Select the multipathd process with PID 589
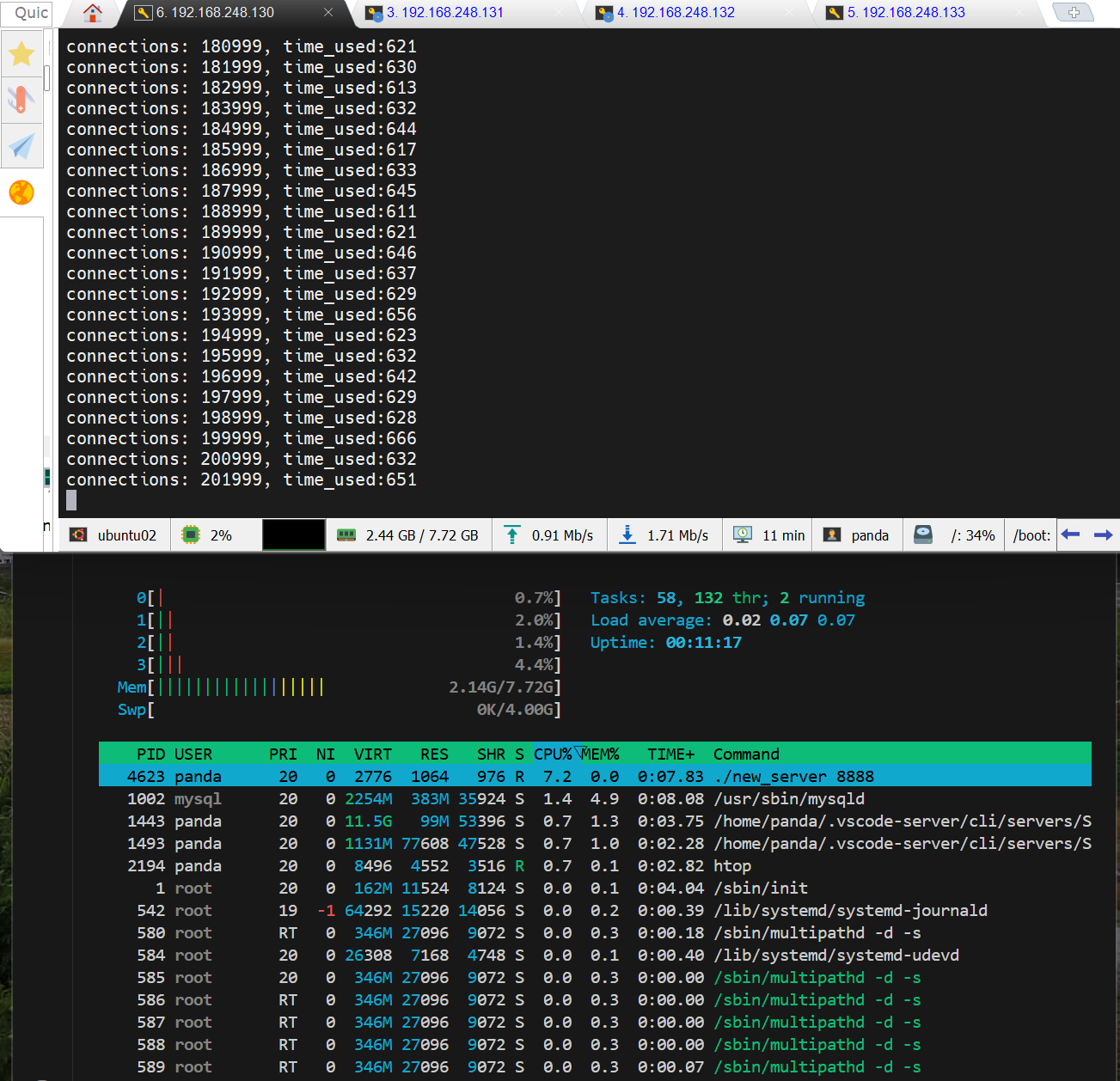 (x=595, y=1066)
